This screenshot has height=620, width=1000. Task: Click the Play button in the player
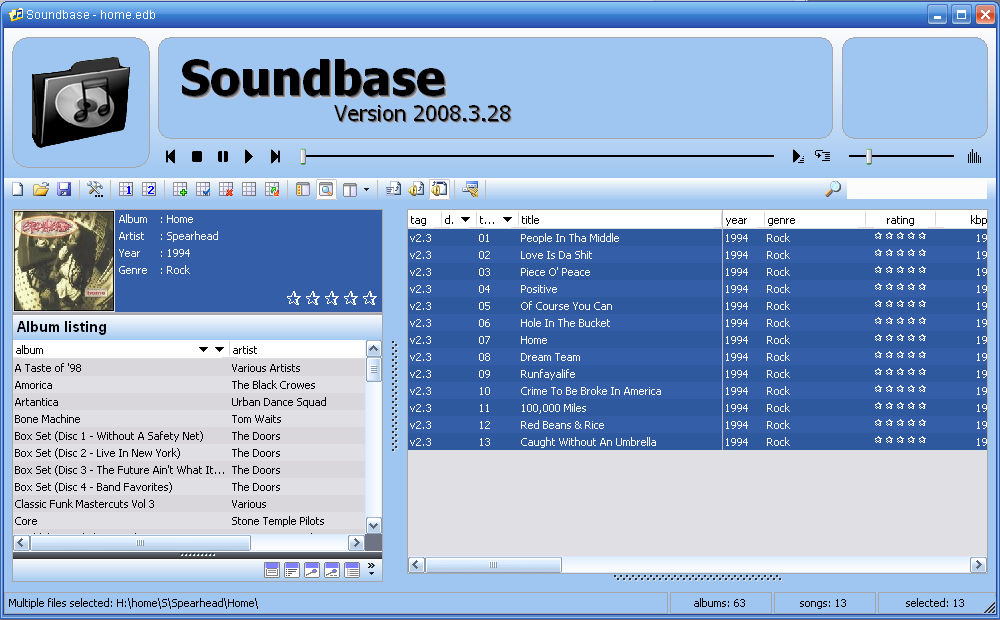click(249, 157)
